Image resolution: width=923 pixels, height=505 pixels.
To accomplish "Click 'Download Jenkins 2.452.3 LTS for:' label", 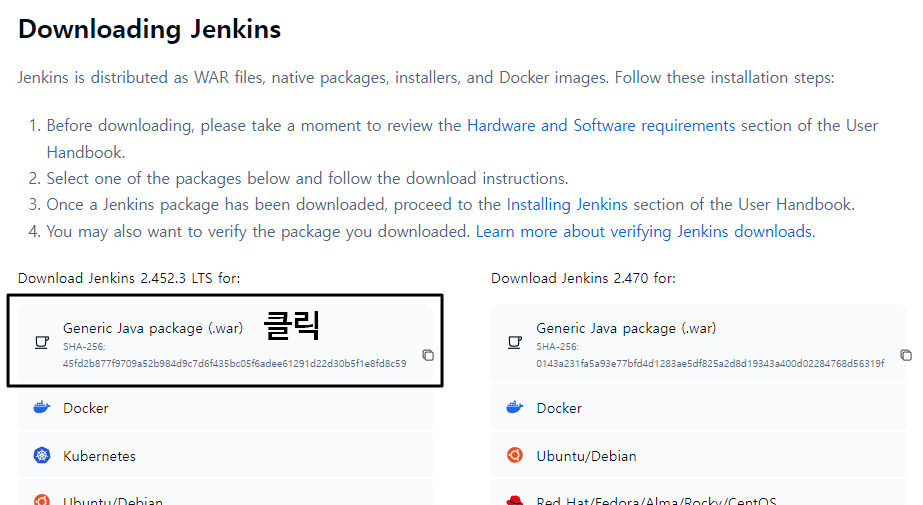I will point(129,278).
